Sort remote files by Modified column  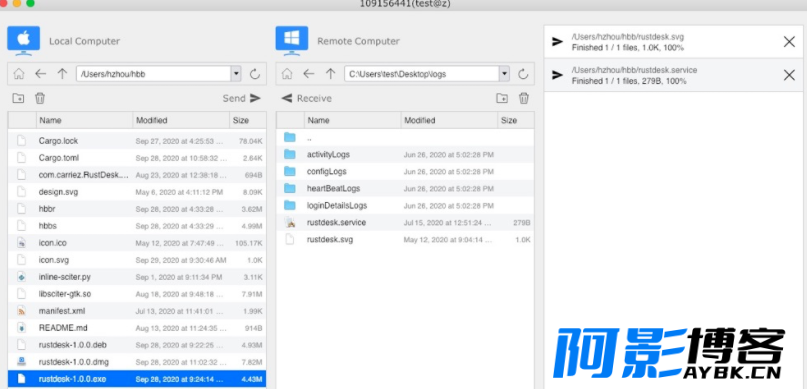pos(449,120)
